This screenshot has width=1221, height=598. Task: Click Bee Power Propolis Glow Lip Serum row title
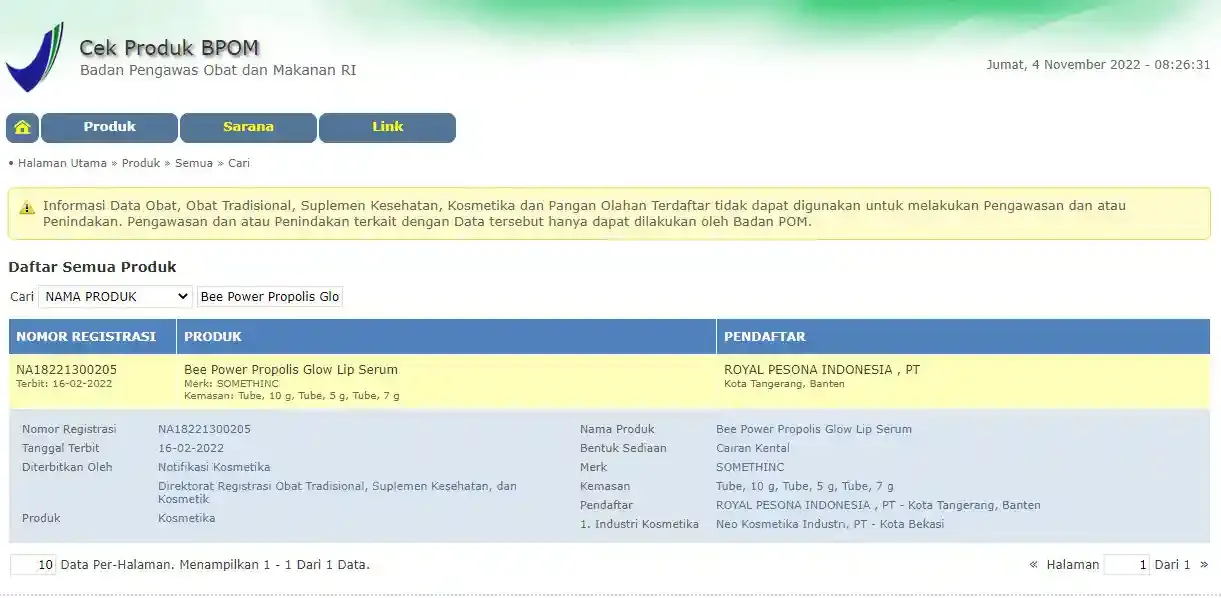291,370
